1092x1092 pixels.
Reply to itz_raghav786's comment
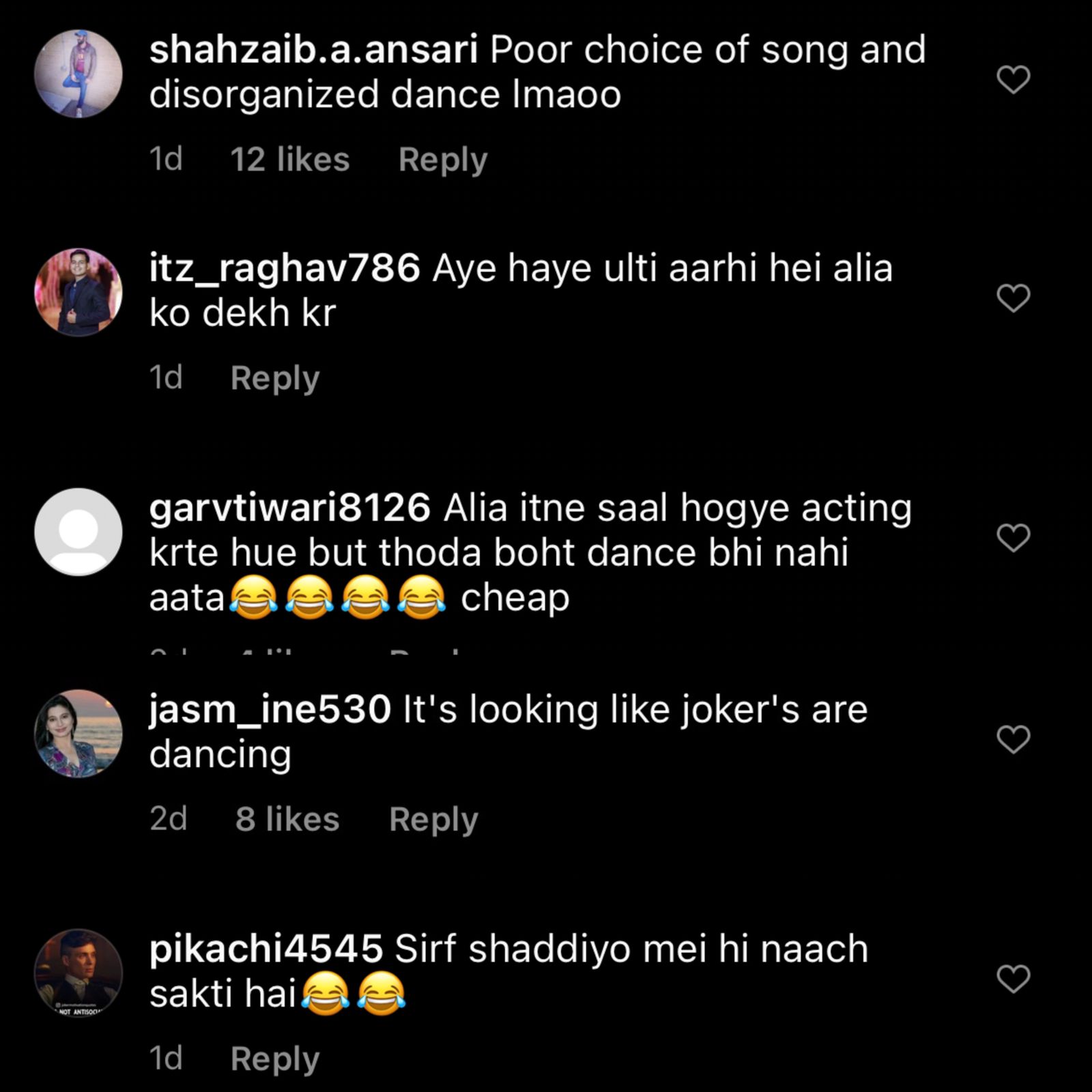274,377
